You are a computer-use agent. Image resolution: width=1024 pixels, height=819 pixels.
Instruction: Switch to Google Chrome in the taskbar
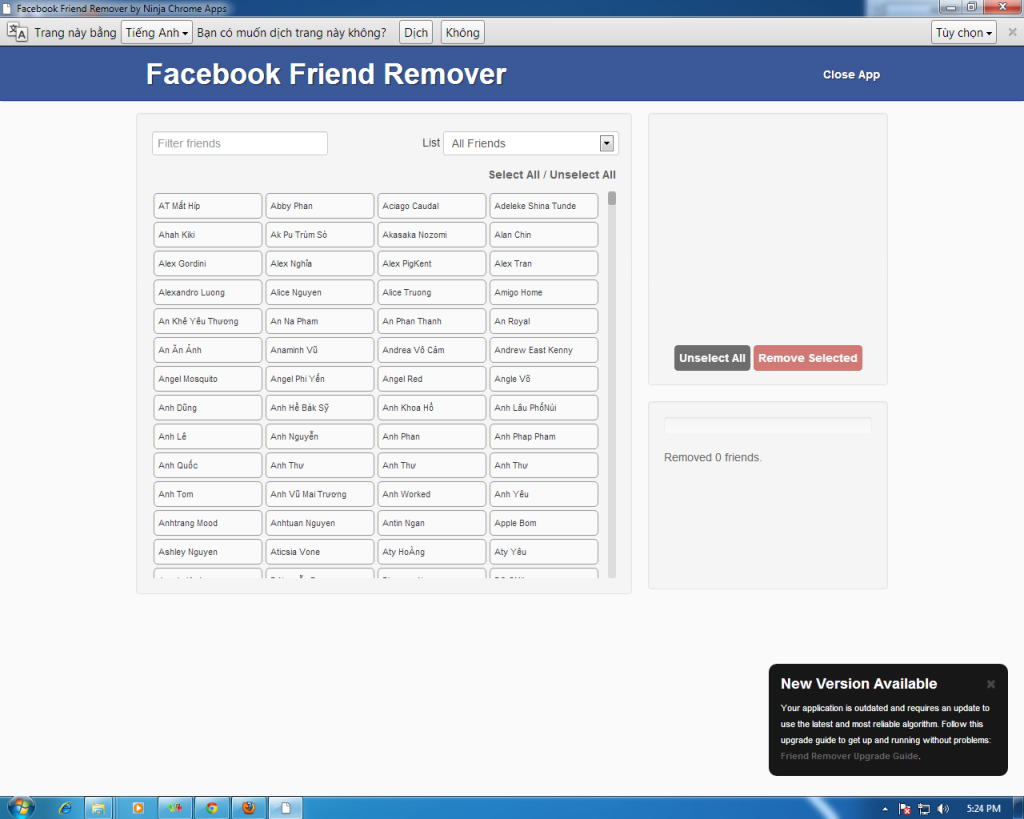point(212,809)
